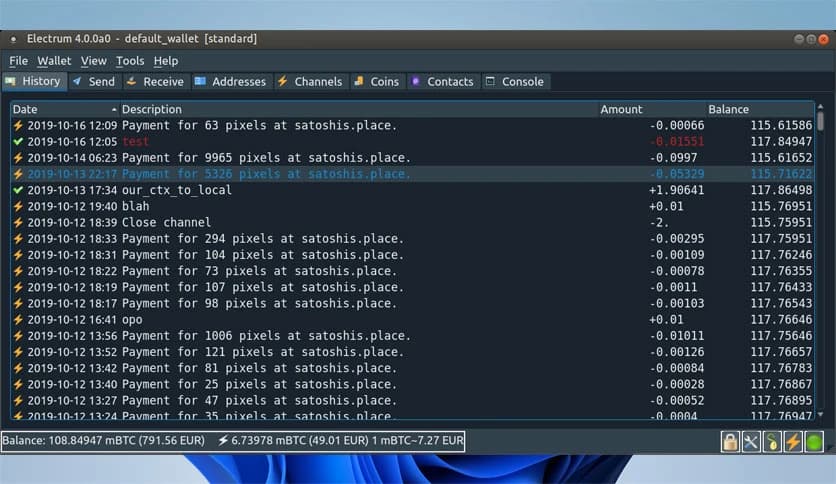
Task: Open the Tools menu
Action: [x=130, y=61]
